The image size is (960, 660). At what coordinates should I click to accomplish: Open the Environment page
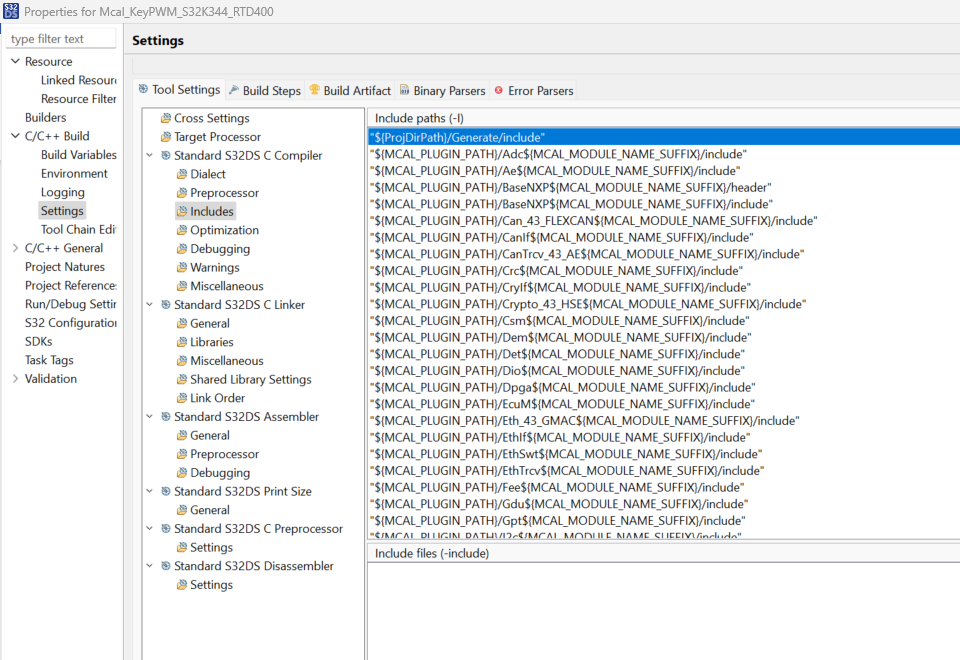click(74, 173)
